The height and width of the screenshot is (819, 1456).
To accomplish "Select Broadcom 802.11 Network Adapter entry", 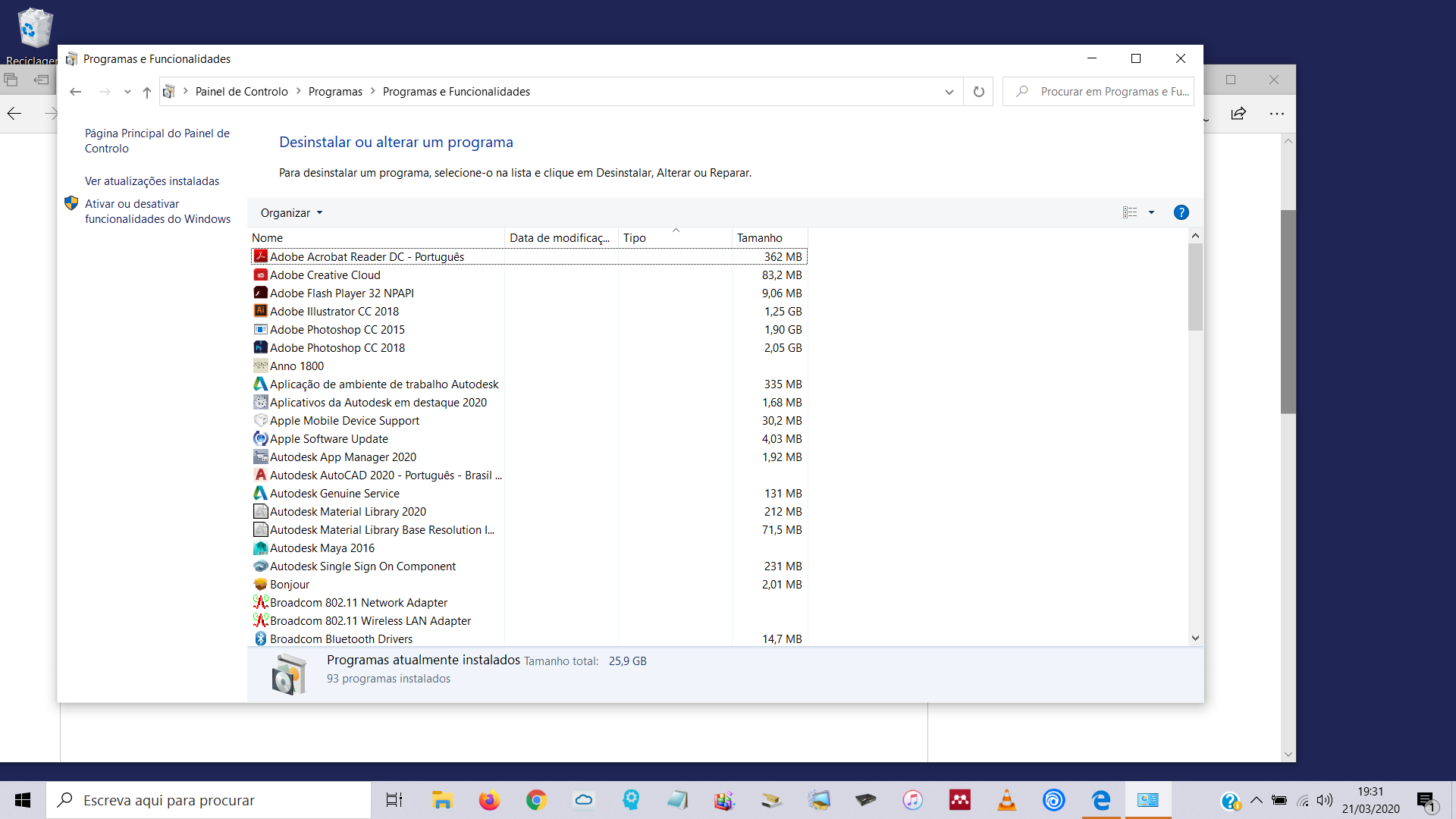I will (529, 602).
